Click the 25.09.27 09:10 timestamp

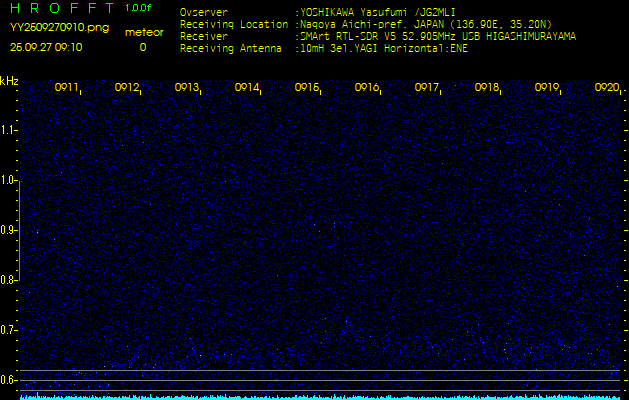(x=46, y=47)
